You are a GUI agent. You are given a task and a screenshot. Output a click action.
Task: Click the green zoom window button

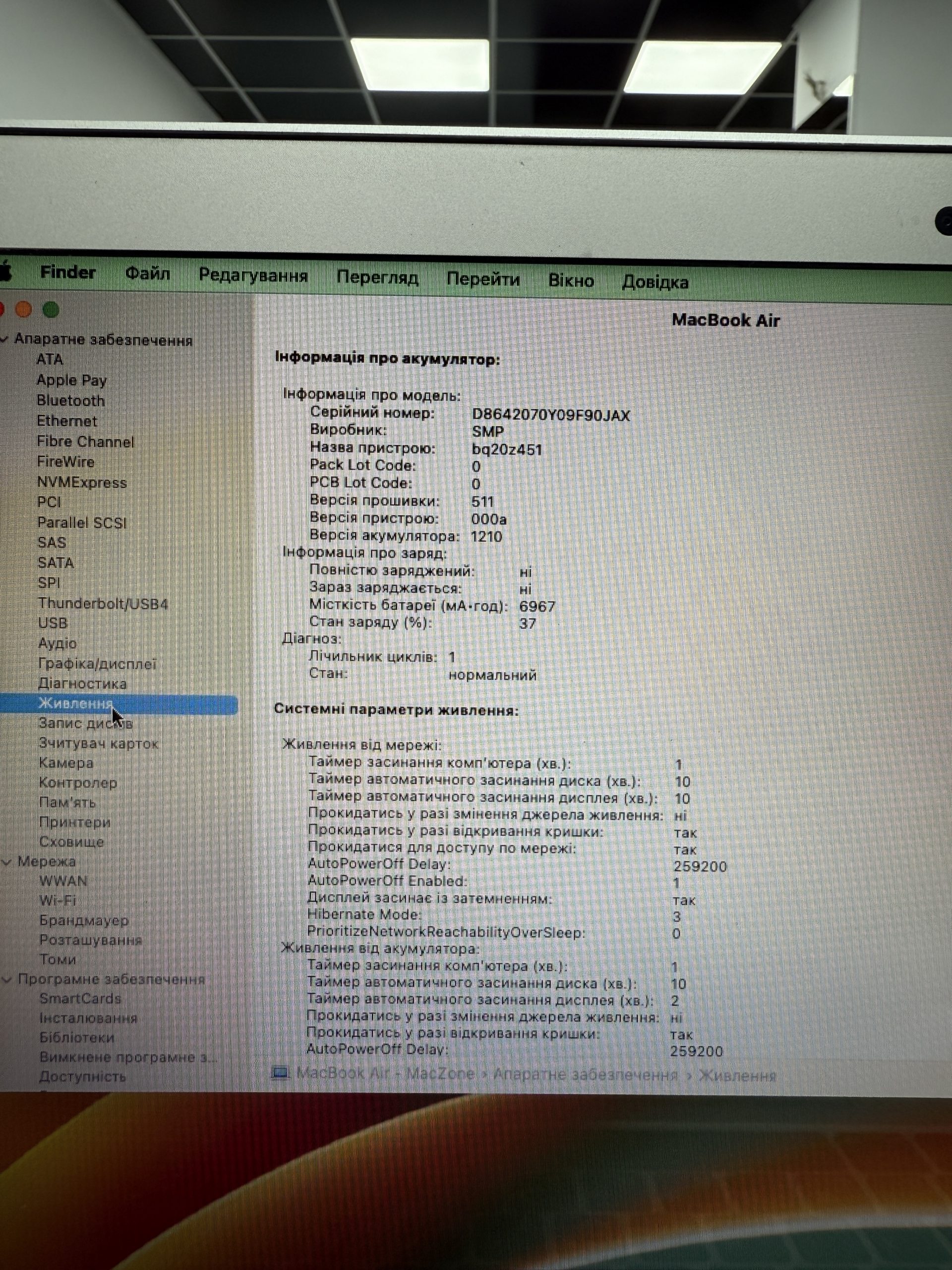[x=51, y=310]
